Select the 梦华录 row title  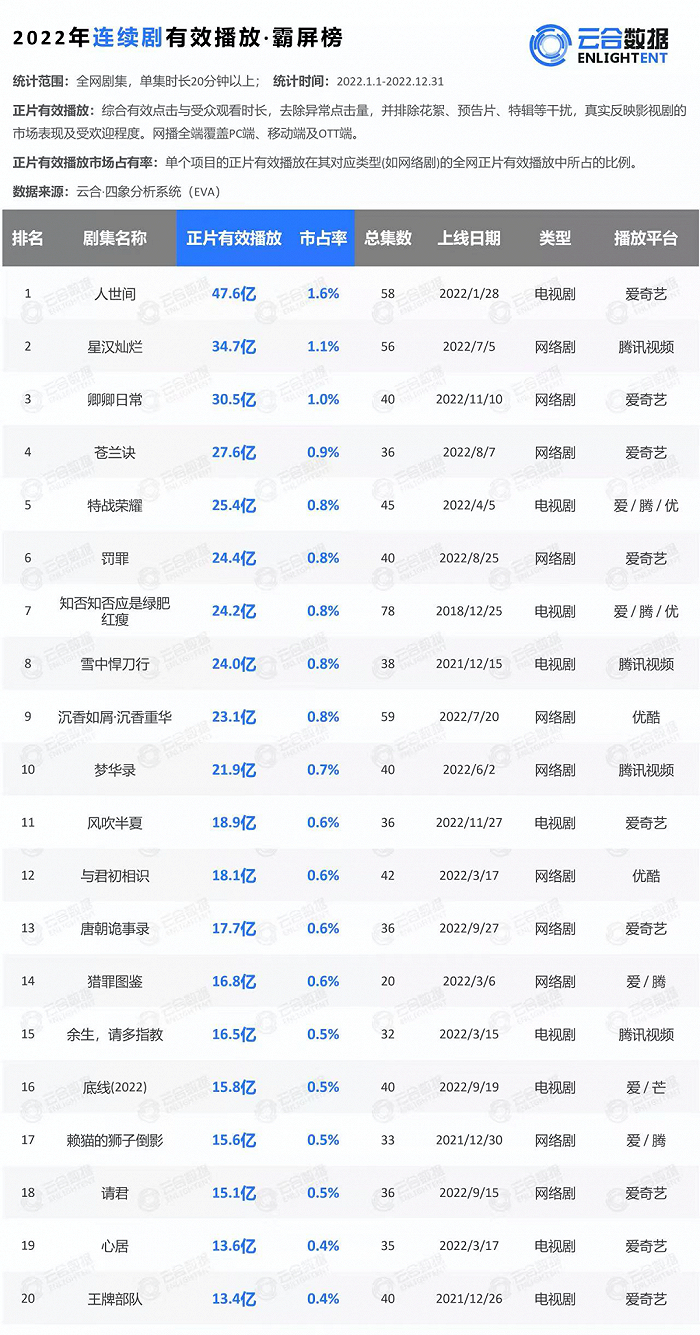115,770
